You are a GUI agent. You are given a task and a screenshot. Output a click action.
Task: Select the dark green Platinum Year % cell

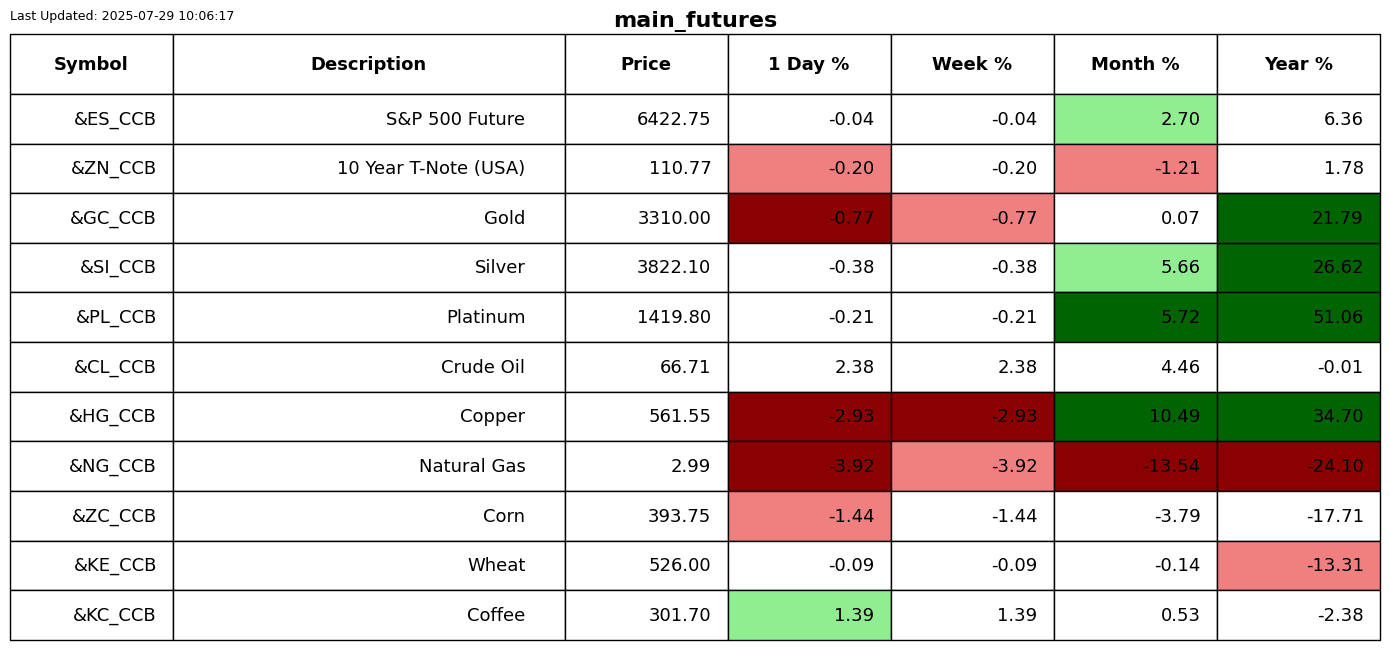[1298, 317]
